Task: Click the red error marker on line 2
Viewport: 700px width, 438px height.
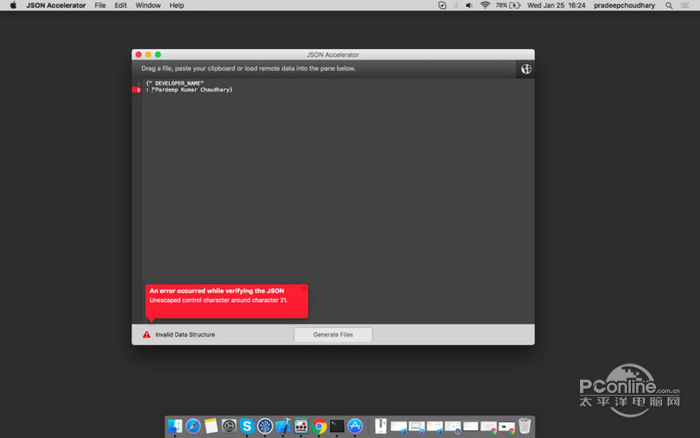Action: [137, 90]
